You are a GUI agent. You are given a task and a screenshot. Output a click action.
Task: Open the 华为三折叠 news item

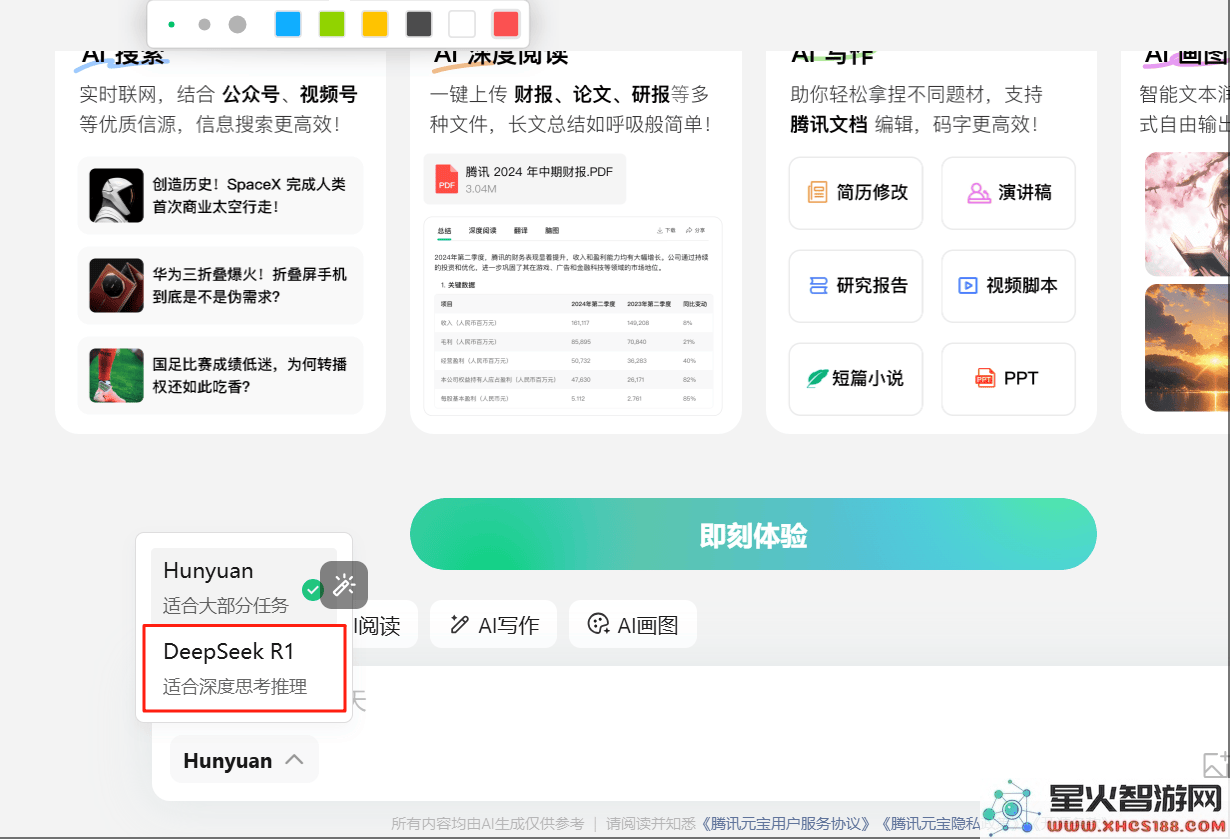pos(220,285)
